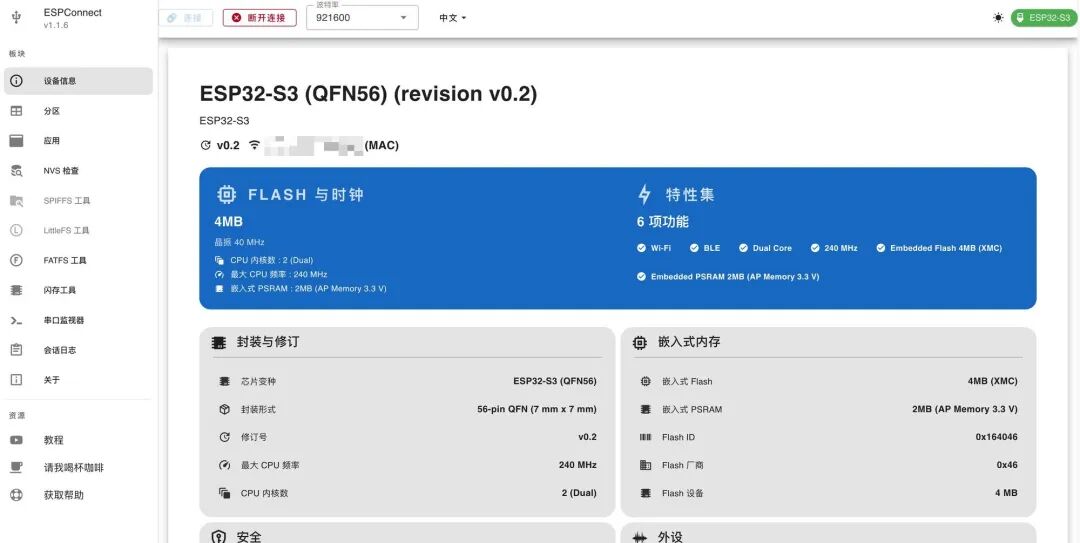
Task: Click the NVS 检查 database search icon
Action: tap(17, 171)
